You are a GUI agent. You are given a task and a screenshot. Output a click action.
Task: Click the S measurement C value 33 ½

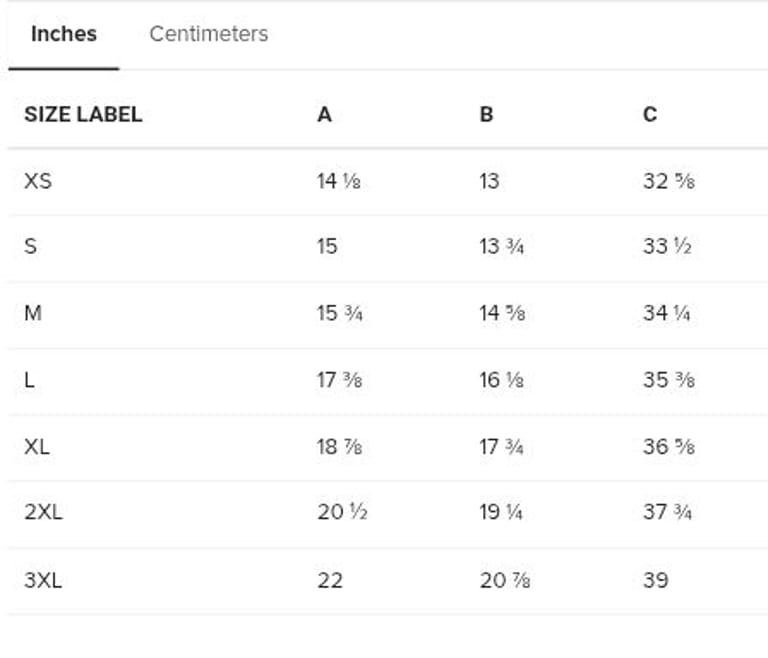[667, 246]
